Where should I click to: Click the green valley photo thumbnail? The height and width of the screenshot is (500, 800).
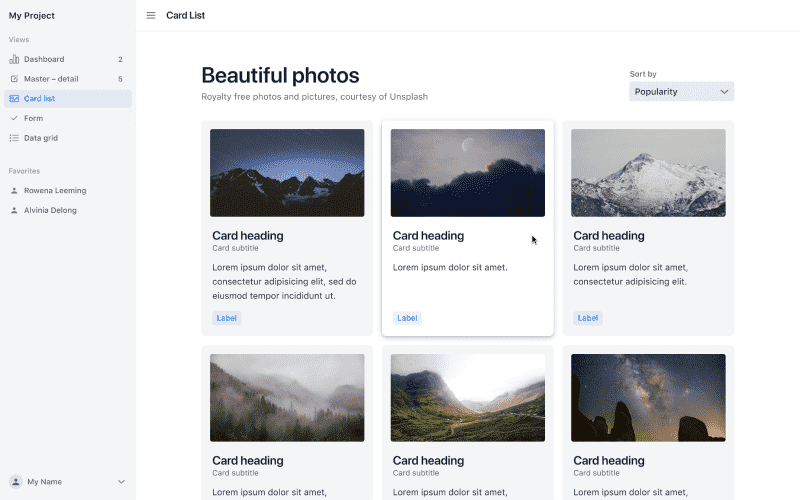[x=467, y=397]
